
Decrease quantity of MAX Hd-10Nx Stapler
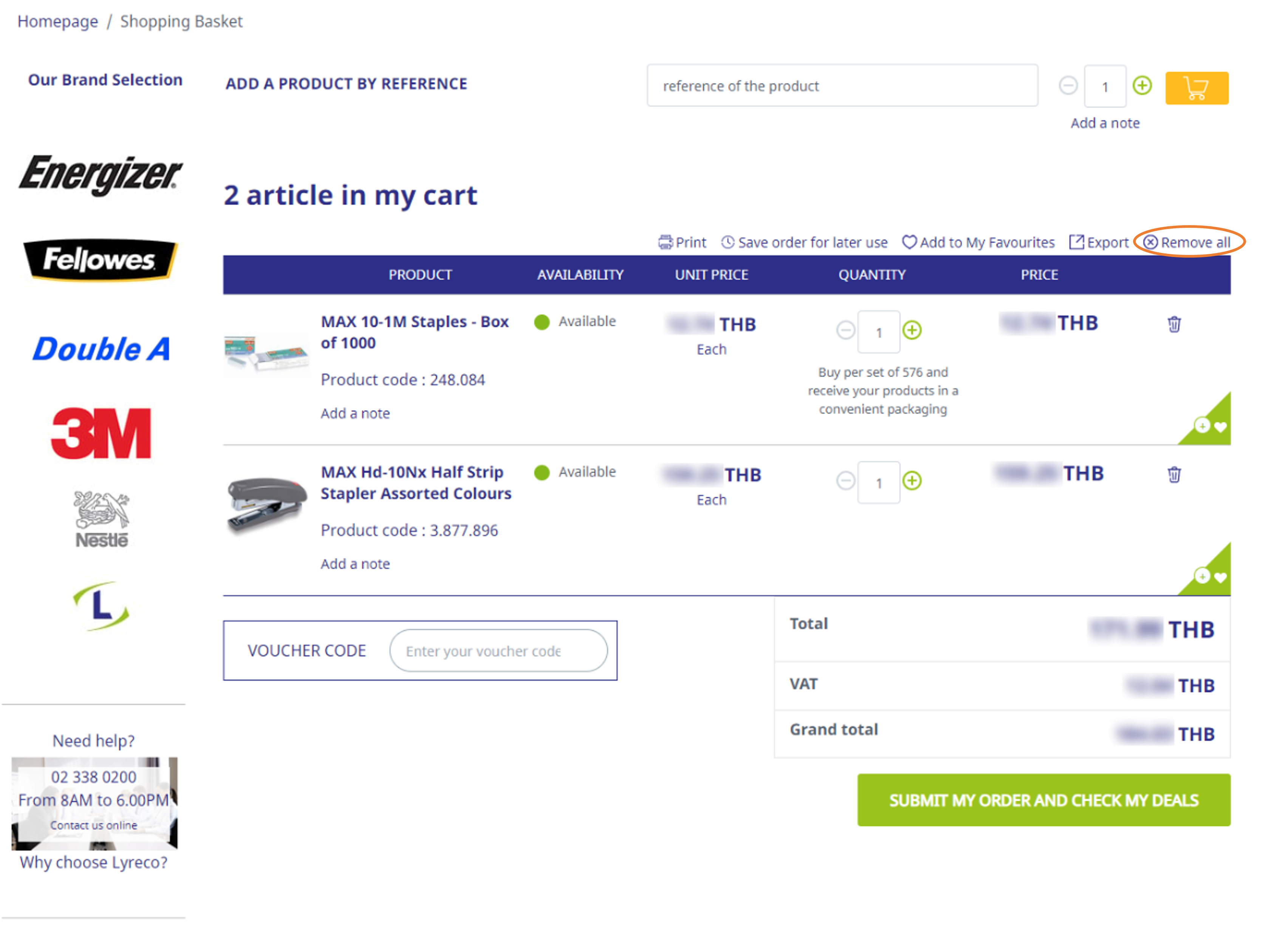845,481
